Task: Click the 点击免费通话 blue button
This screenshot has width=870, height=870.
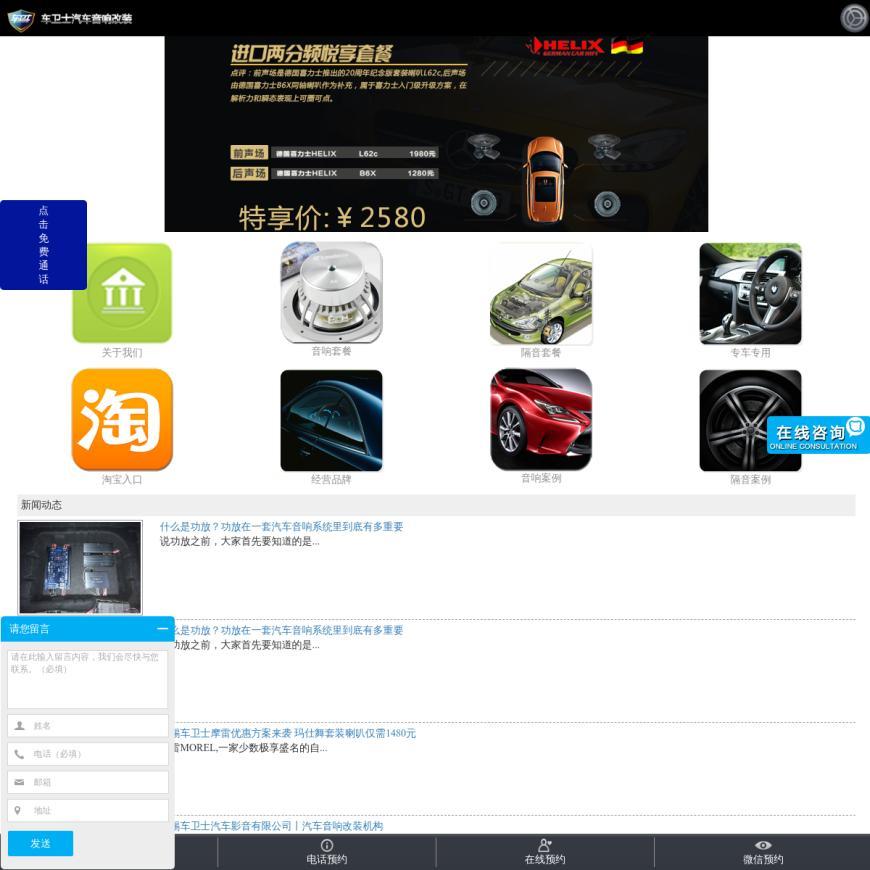Action: point(43,245)
